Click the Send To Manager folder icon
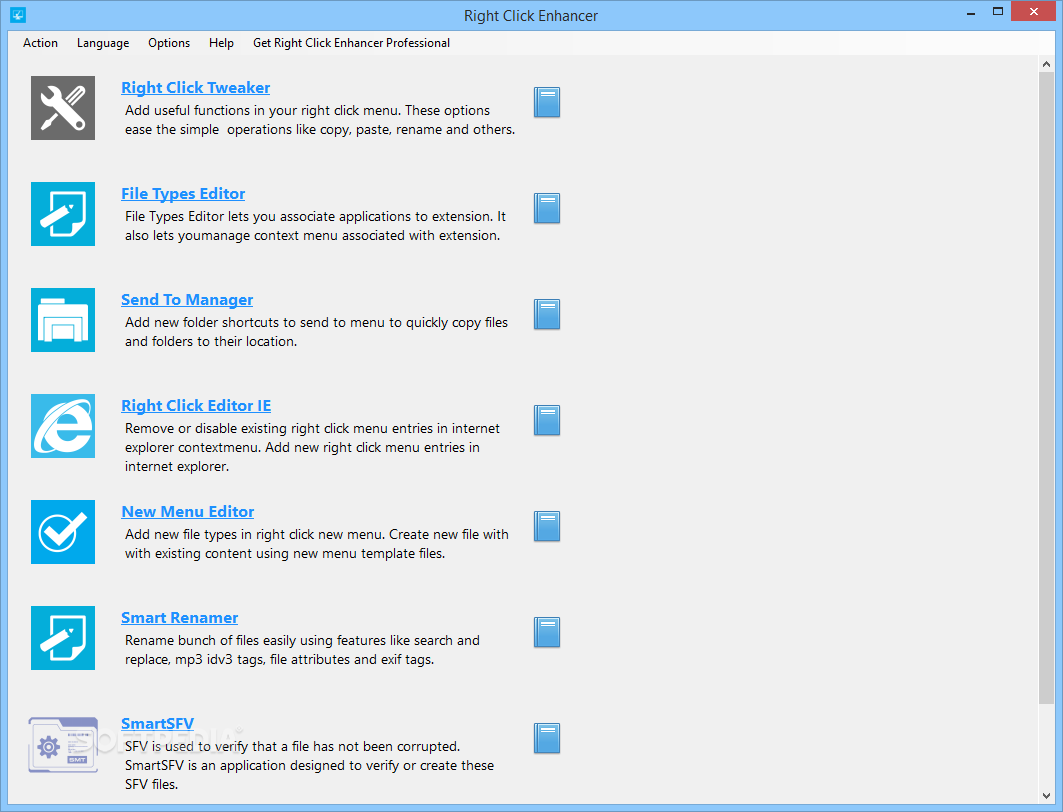The image size is (1063, 812). (x=63, y=320)
